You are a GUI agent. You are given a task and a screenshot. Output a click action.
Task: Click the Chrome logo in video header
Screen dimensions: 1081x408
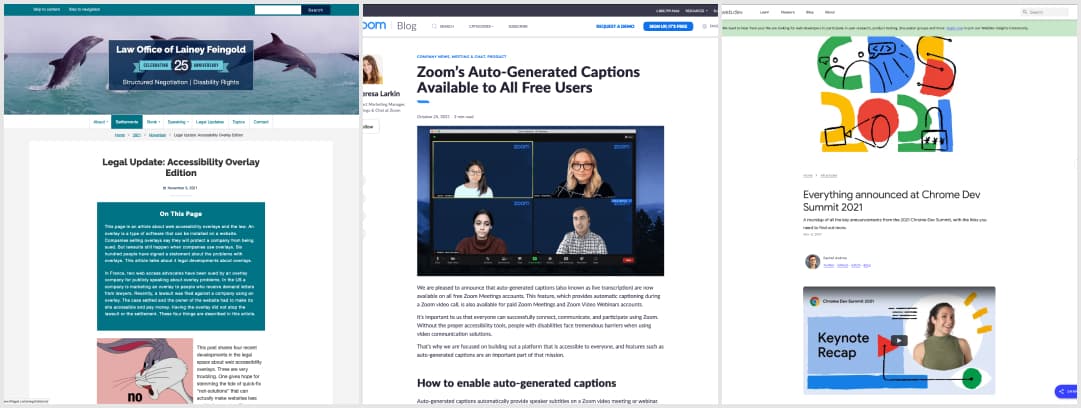tap(814, 301)
